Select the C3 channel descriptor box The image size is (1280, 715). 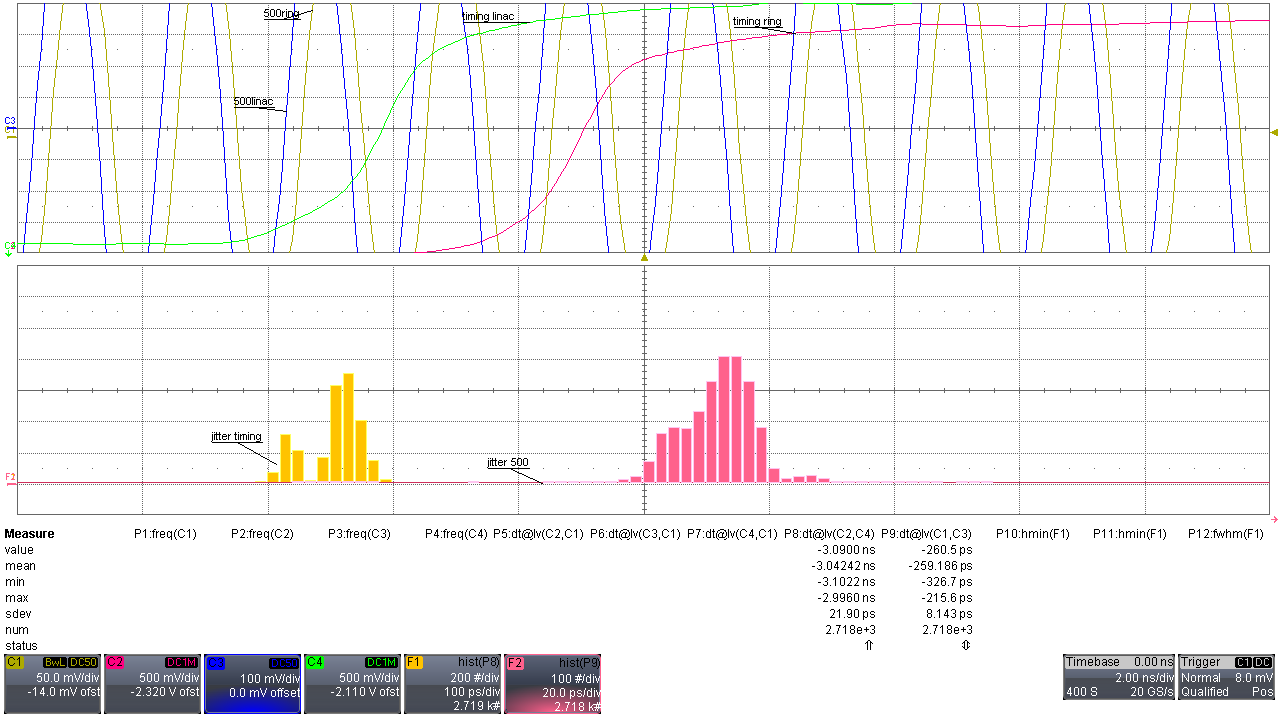point(252,684)
